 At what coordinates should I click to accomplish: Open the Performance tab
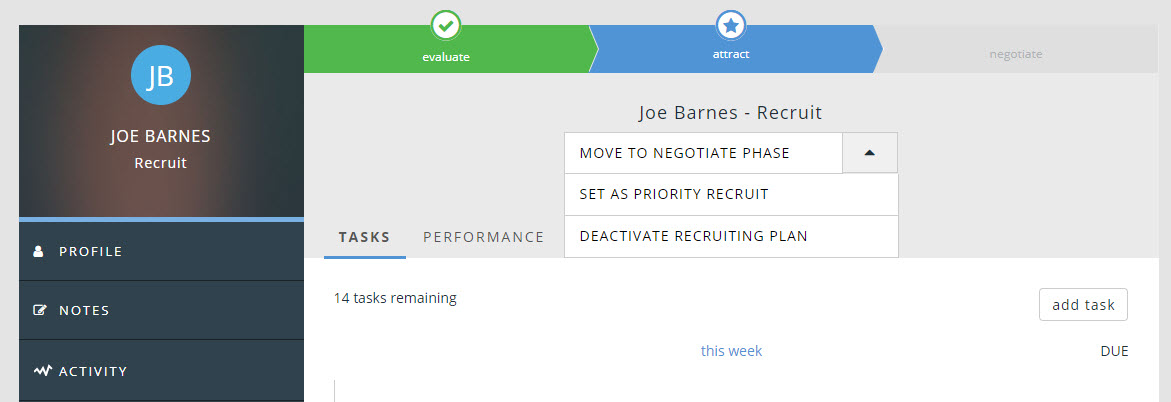coord(484,238)
